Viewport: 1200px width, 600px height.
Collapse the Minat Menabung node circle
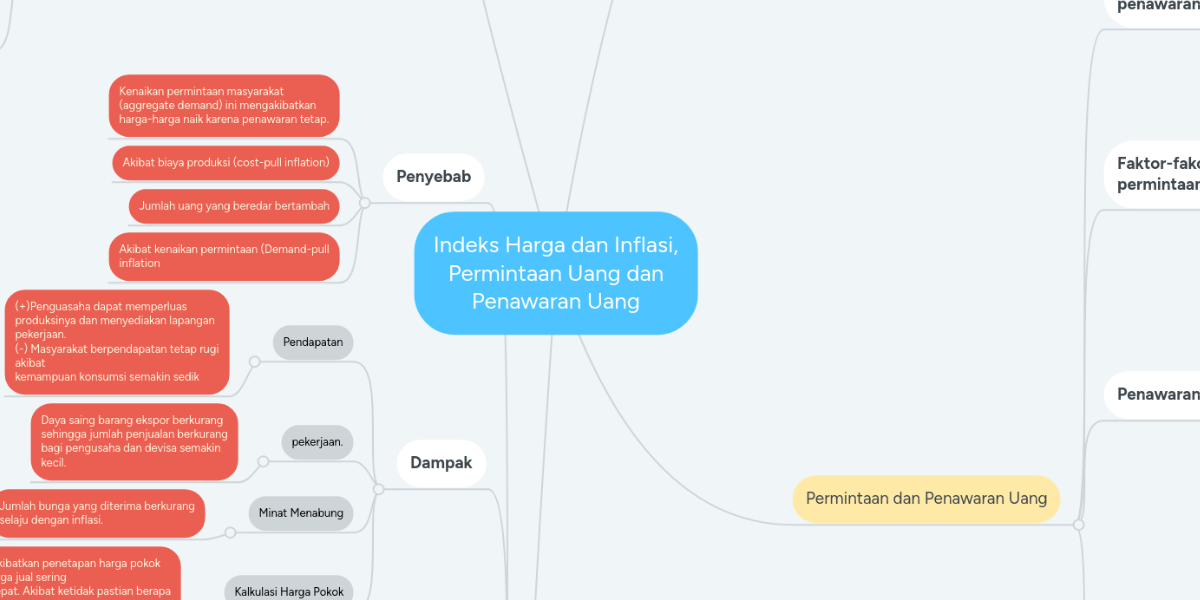point(230,533)
